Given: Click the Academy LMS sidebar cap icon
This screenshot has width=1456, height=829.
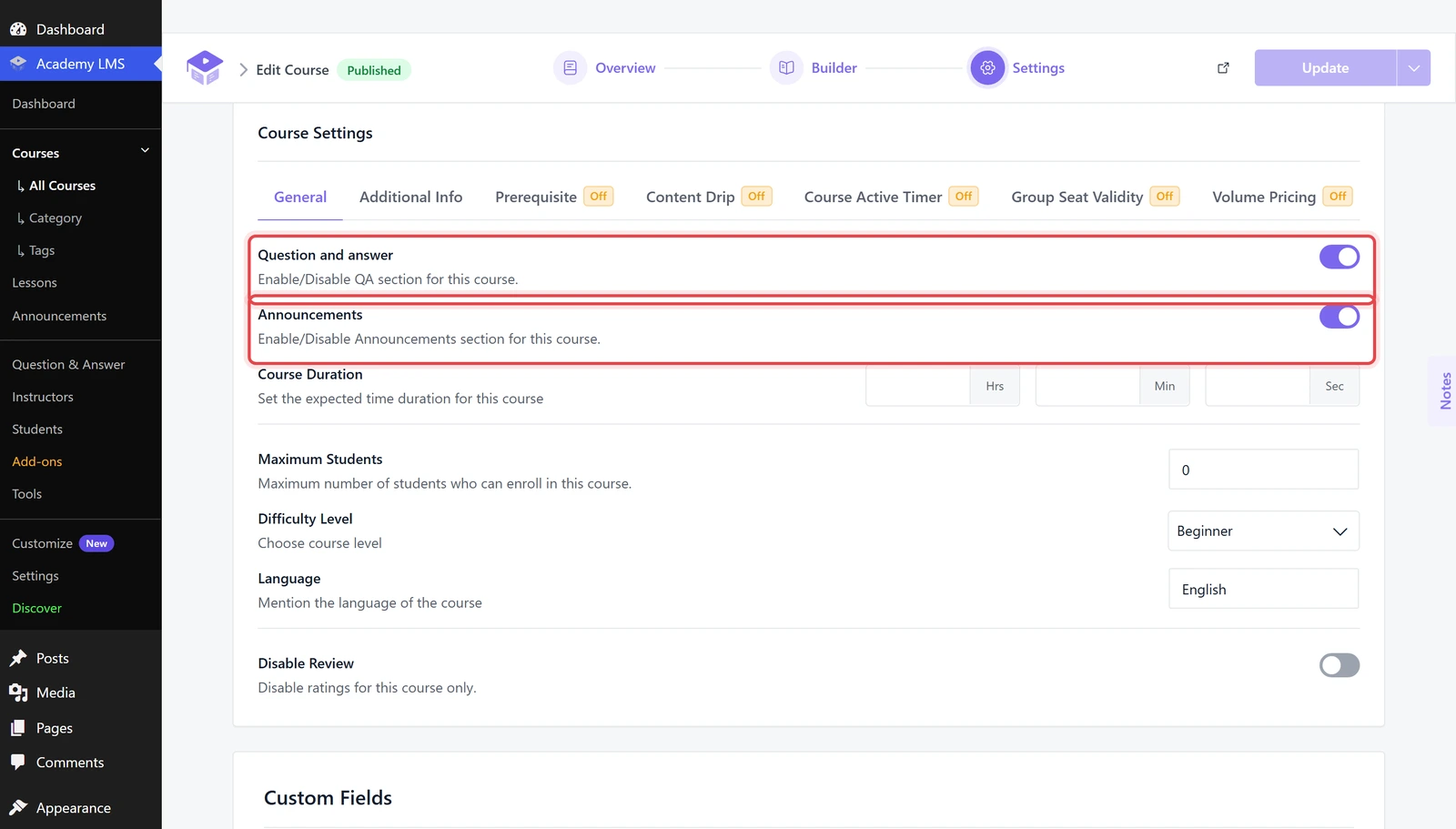Looking at the screenshot, I should click(18, 64).
